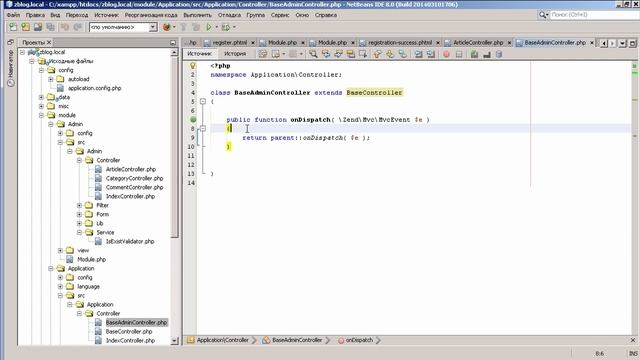This screenshot has width=640, height=360.
Task: Collapse onDispatch function fold marker
Action: point(203,129)
